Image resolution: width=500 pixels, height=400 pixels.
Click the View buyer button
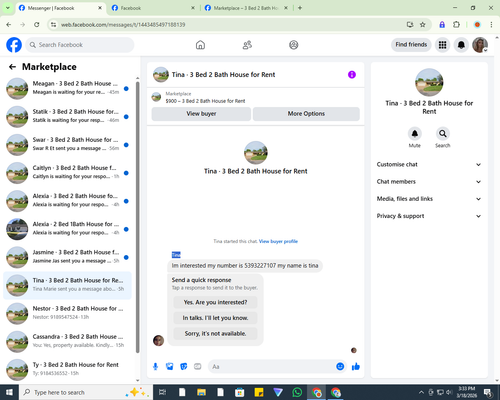[201, 114]
